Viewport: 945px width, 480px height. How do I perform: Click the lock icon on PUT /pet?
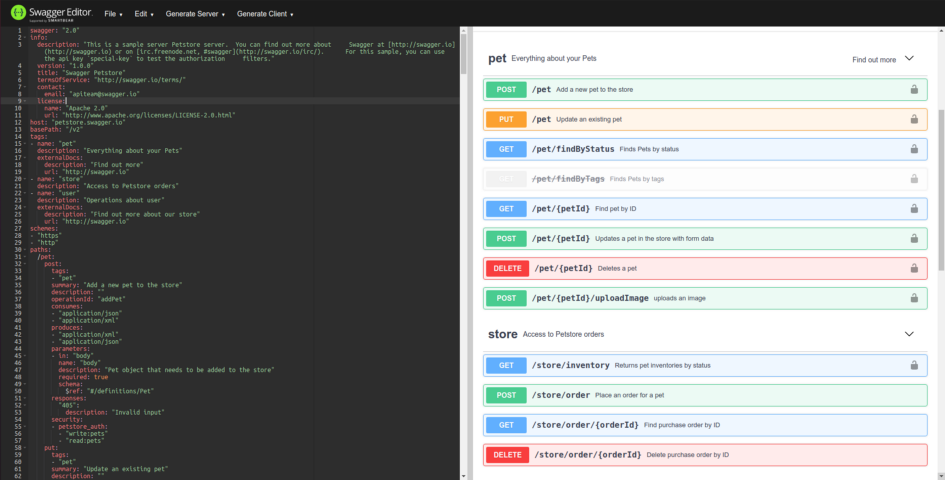tap(914, 119)
